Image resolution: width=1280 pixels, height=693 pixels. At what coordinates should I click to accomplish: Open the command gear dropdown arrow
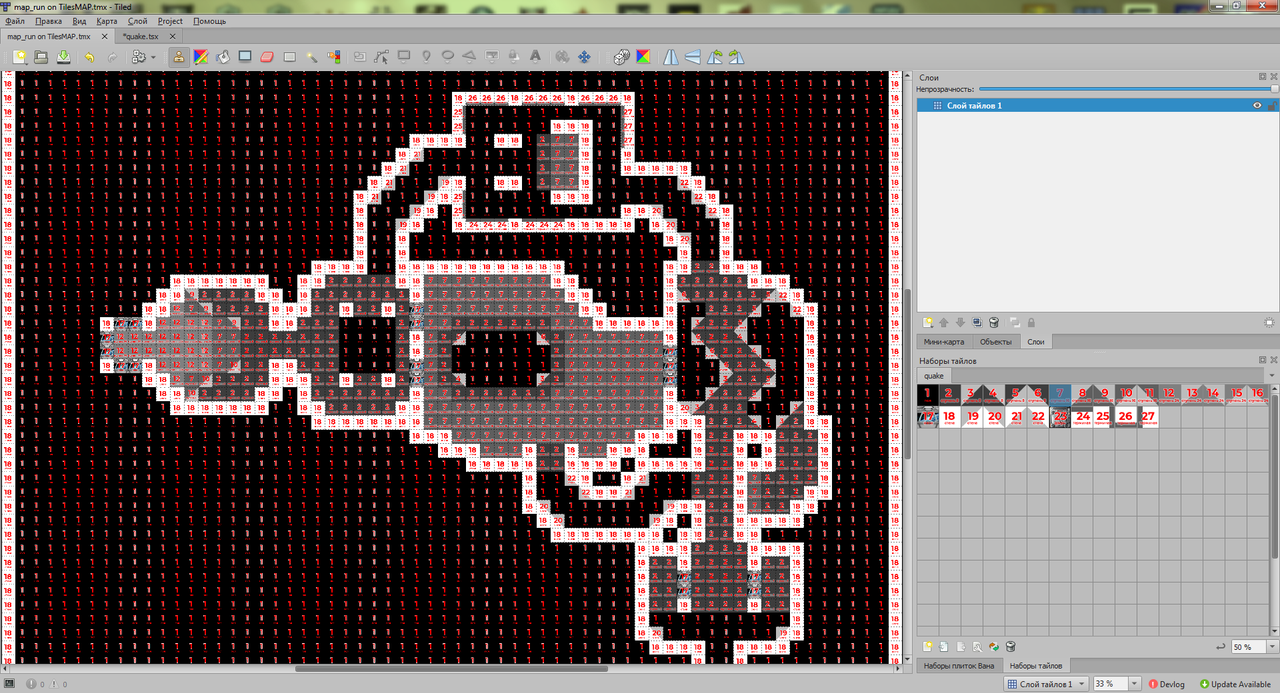coord(153,57)
